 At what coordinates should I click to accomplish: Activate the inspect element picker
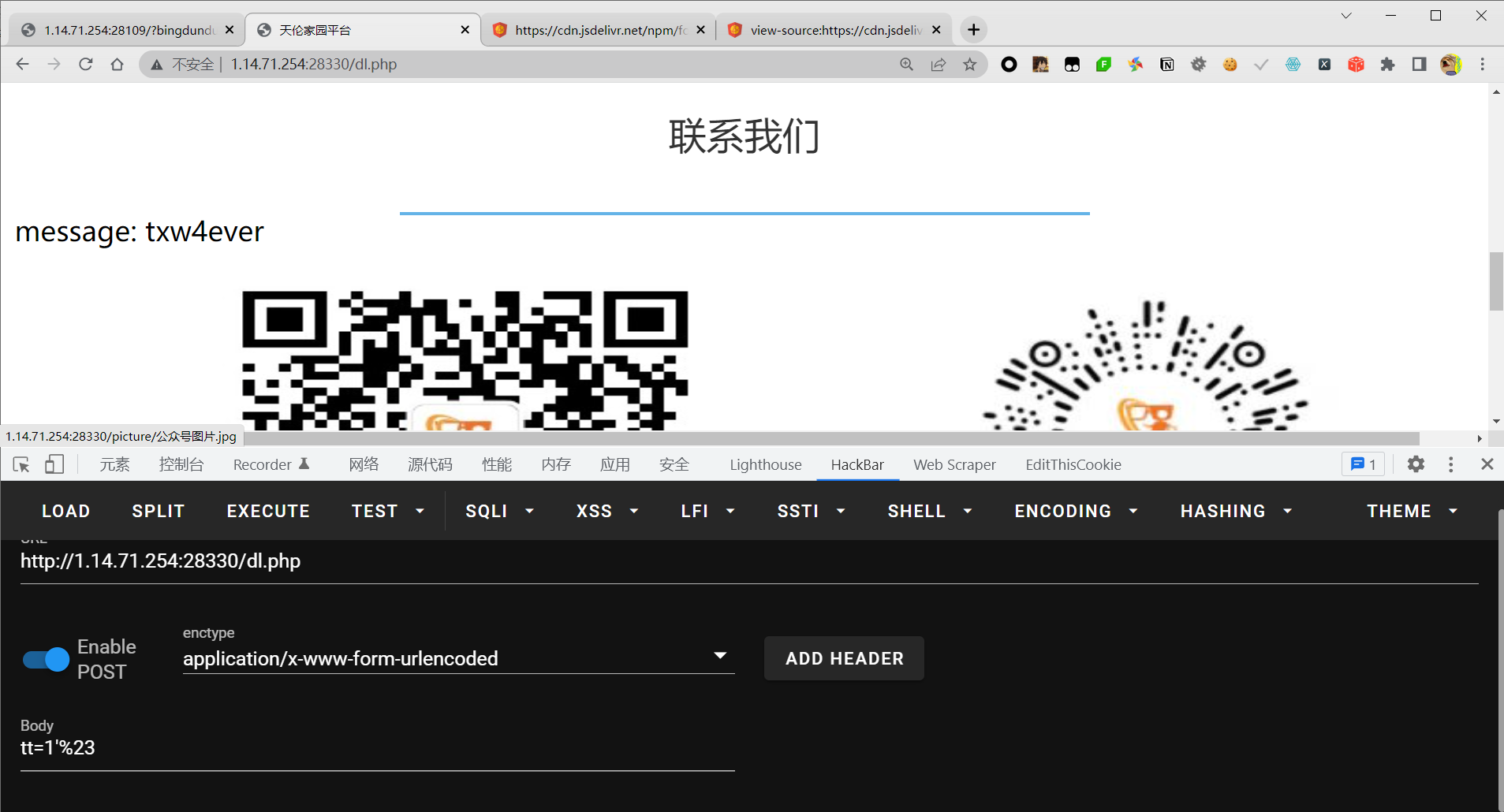pyautogui.click(x=21, y=464)
